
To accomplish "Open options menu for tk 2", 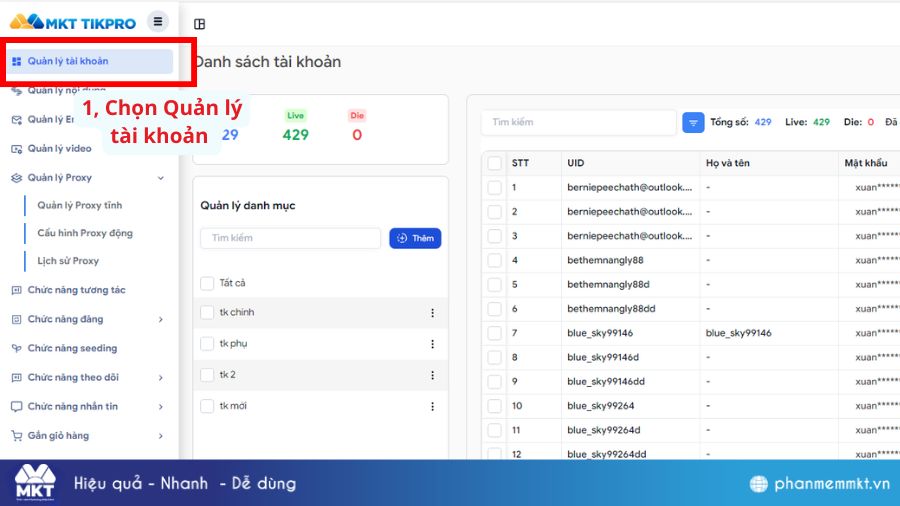I will coord(432,375).
